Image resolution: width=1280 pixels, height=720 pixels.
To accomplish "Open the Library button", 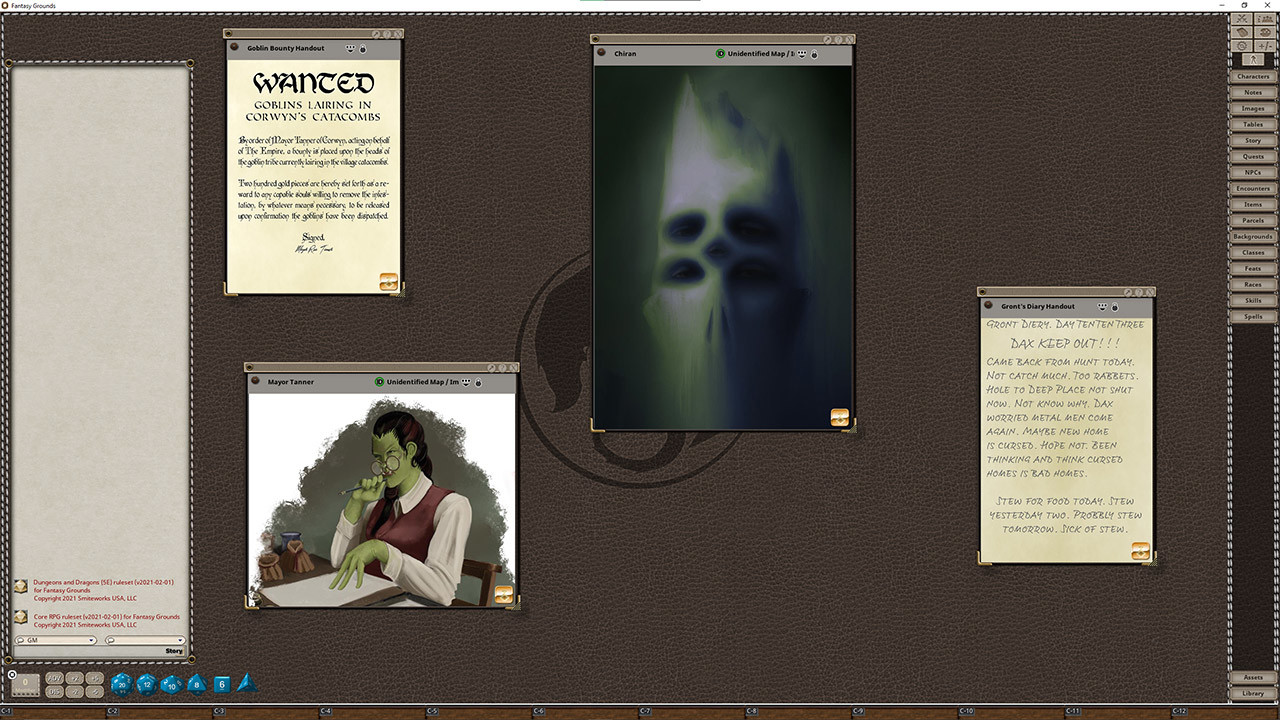I will pos(1253,693).
